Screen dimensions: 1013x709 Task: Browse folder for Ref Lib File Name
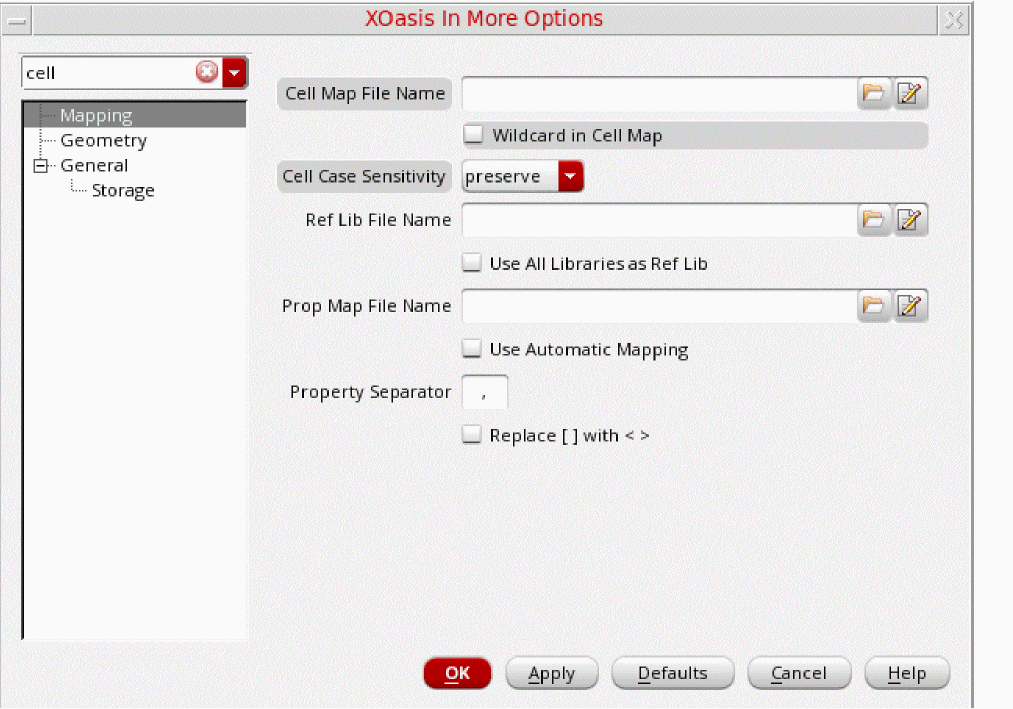(873, 220)
